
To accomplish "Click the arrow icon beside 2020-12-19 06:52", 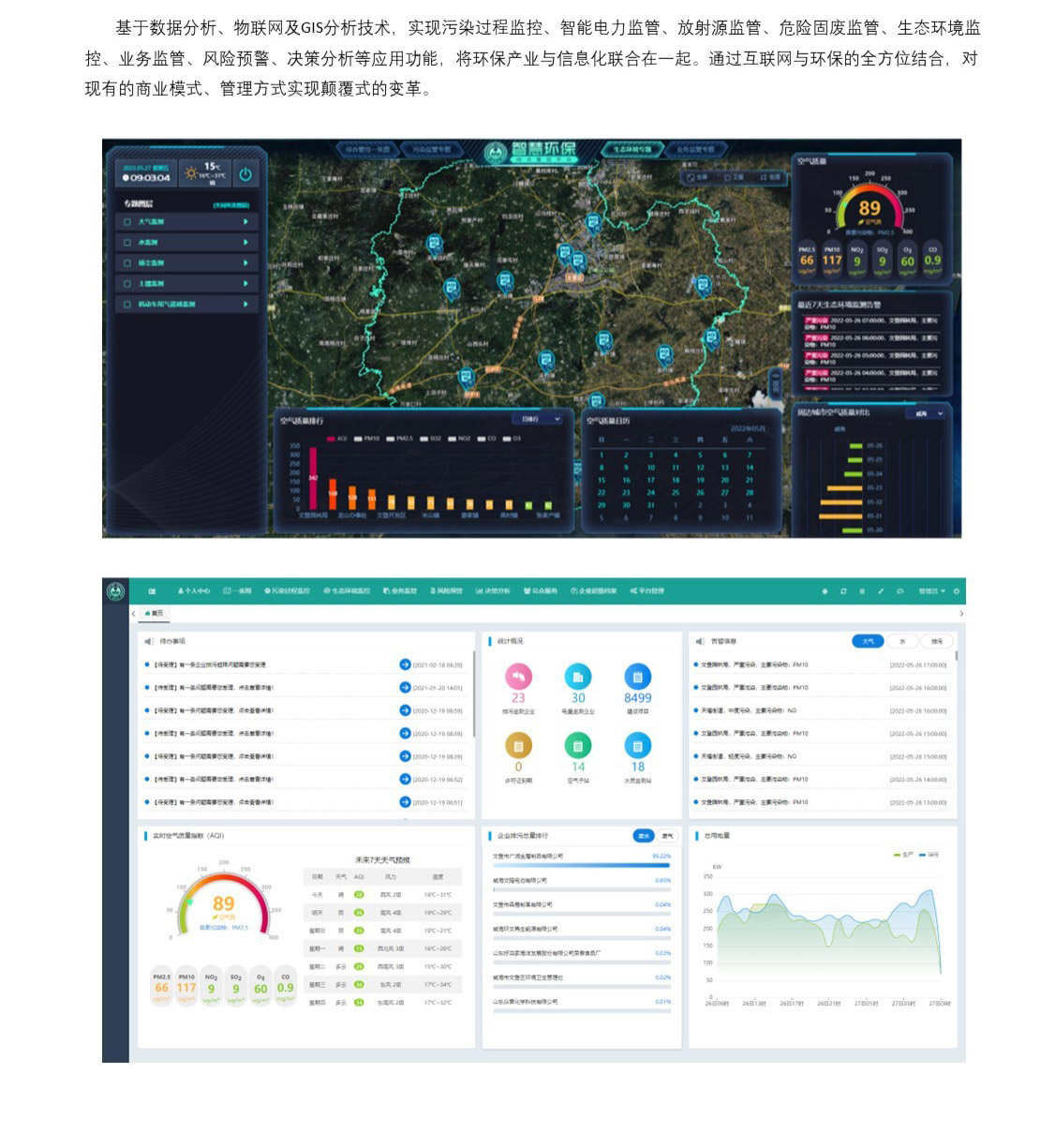I will point(405,780).
